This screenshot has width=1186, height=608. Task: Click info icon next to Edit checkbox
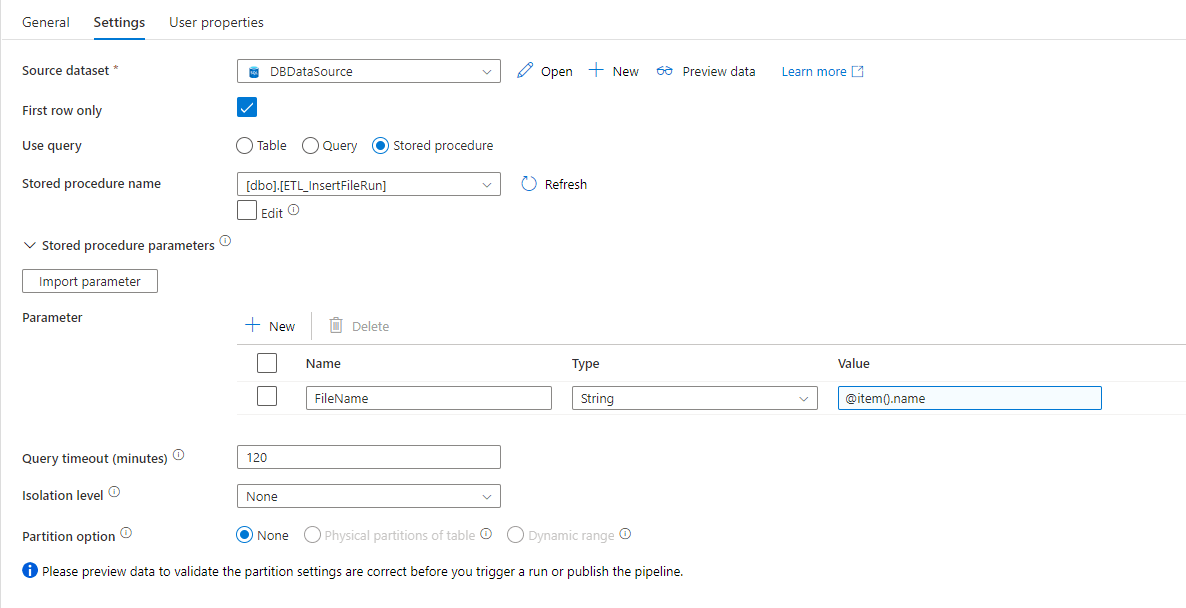tap(294, 211)
